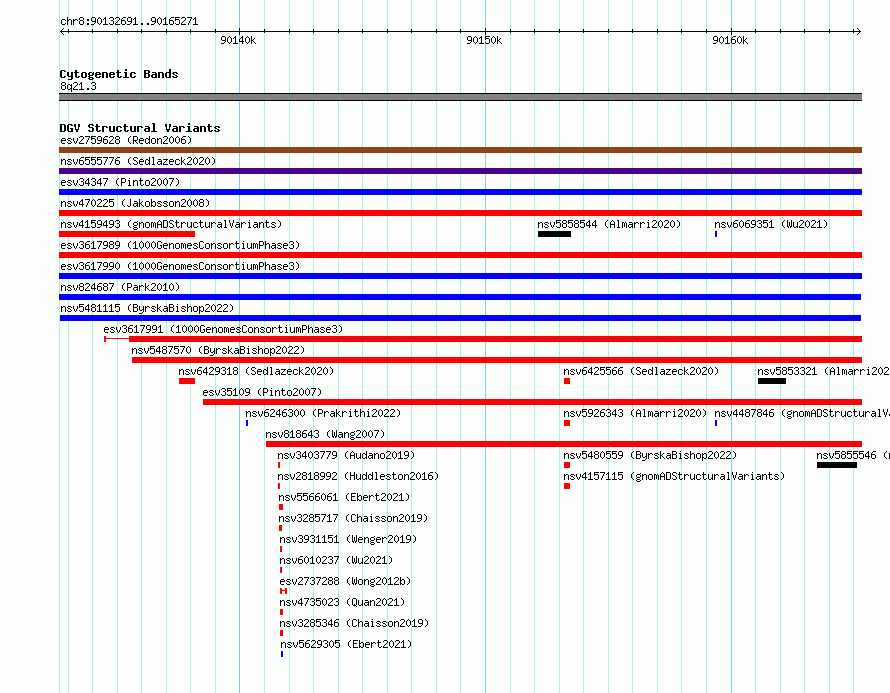Viewport: 890px width, 693px height.
Task: Open nsv5858544 (Almarri2020) label
Action: point(609,224)
